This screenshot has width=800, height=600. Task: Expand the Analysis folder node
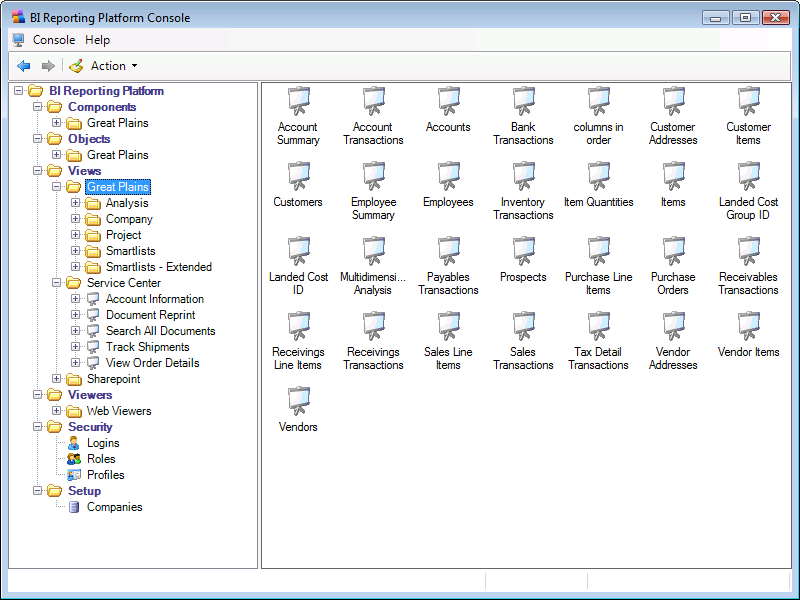point(76,203)
